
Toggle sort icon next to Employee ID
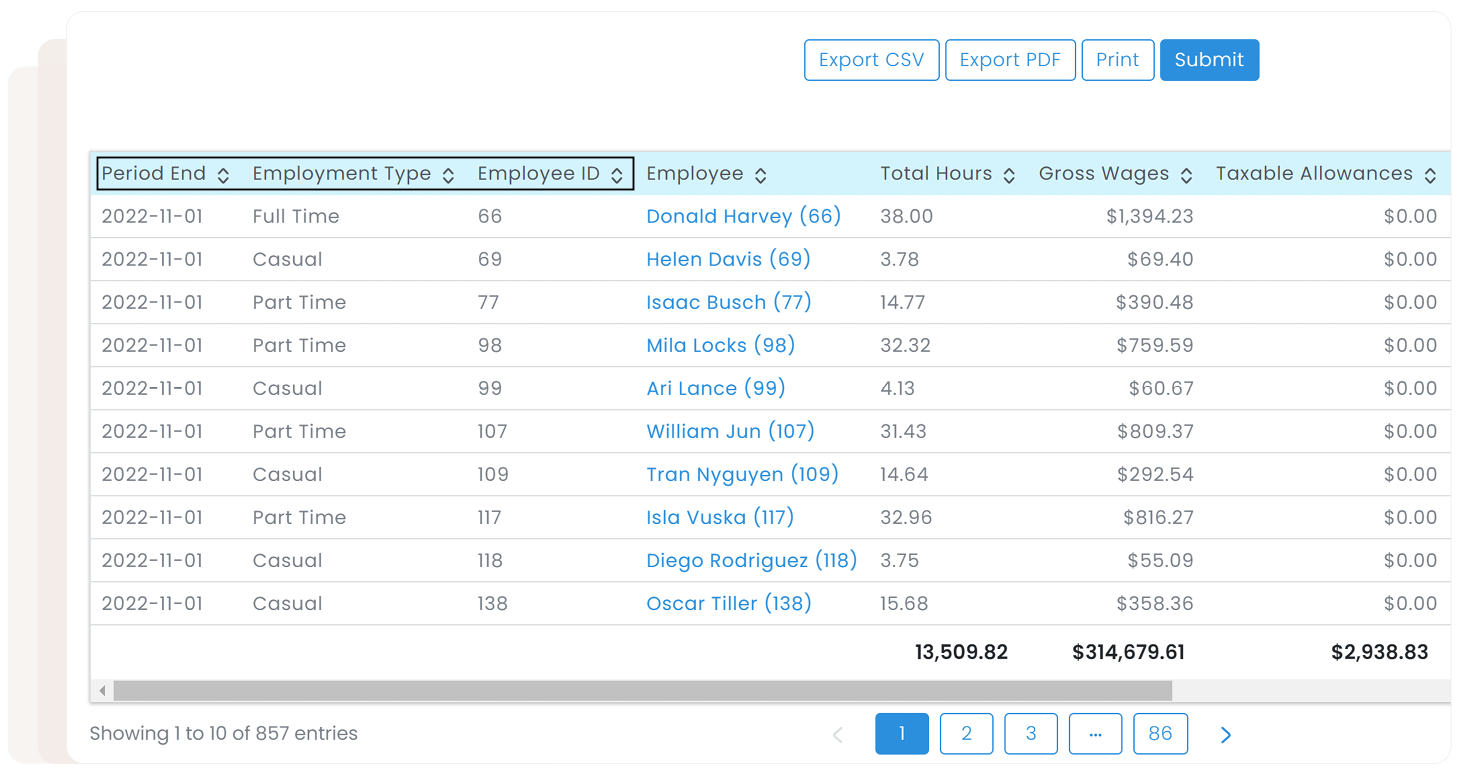tap(617, 175)
